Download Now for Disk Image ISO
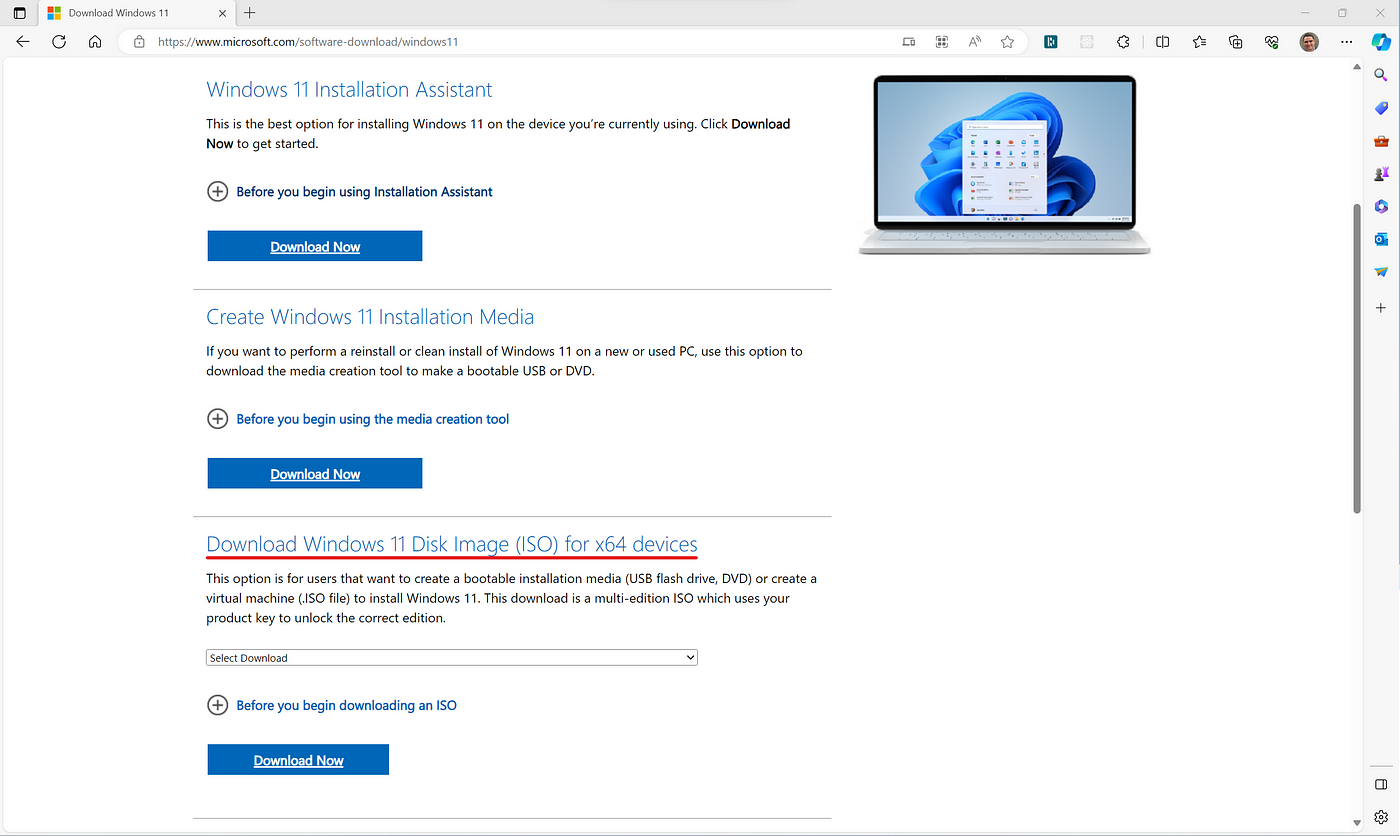The width and height of the screenshot is (1400, 836). point(298,760)
